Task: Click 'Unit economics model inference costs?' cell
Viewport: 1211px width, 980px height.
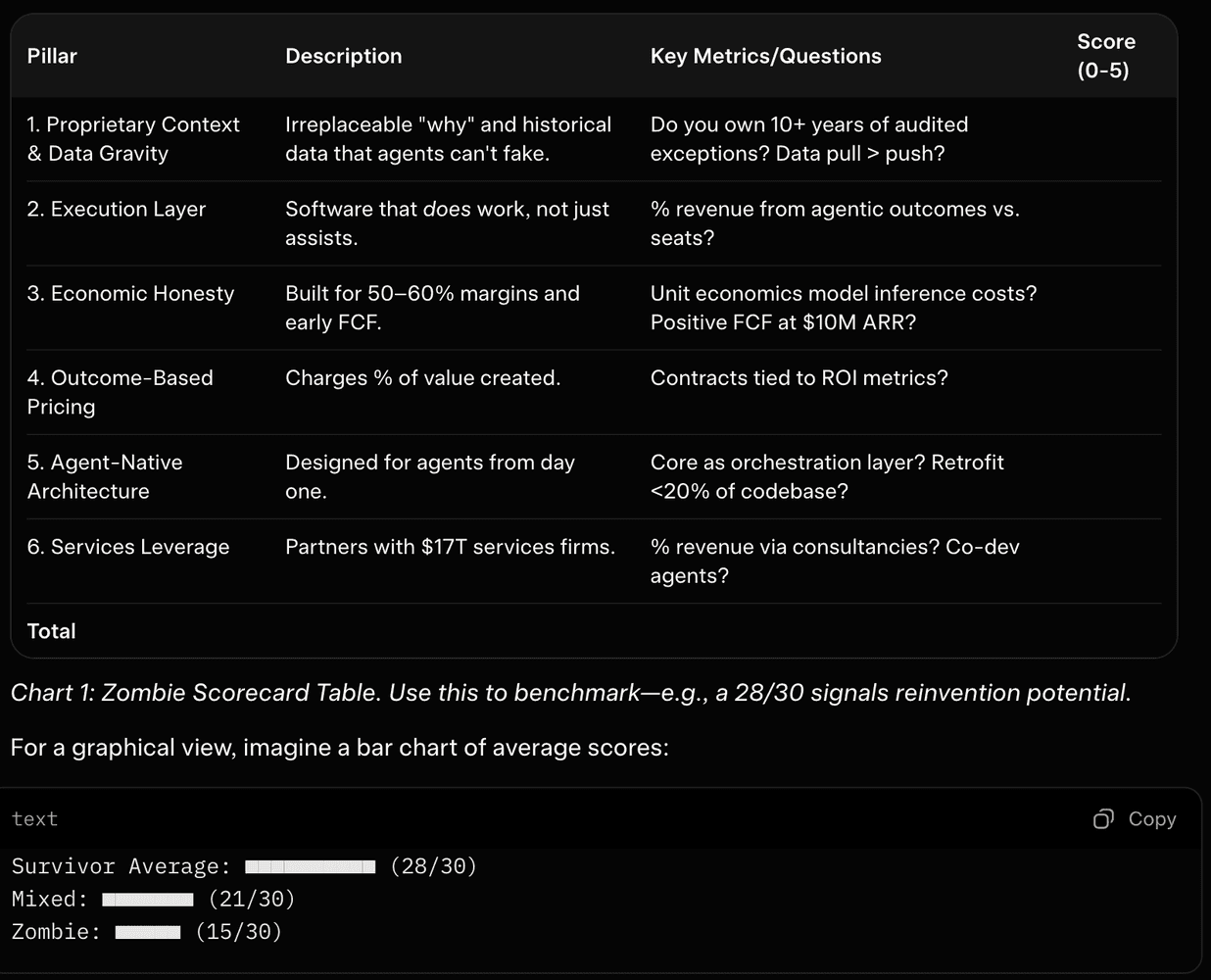Action: click(x=844, y=308)
